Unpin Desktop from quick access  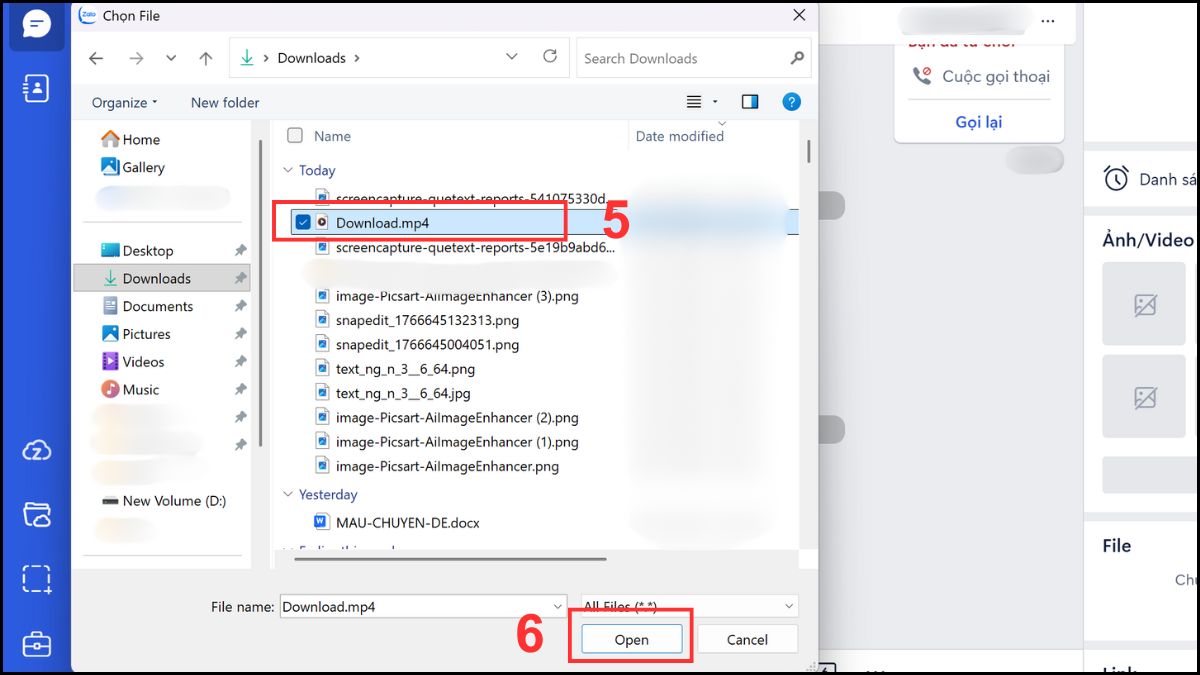pos(240,251)
